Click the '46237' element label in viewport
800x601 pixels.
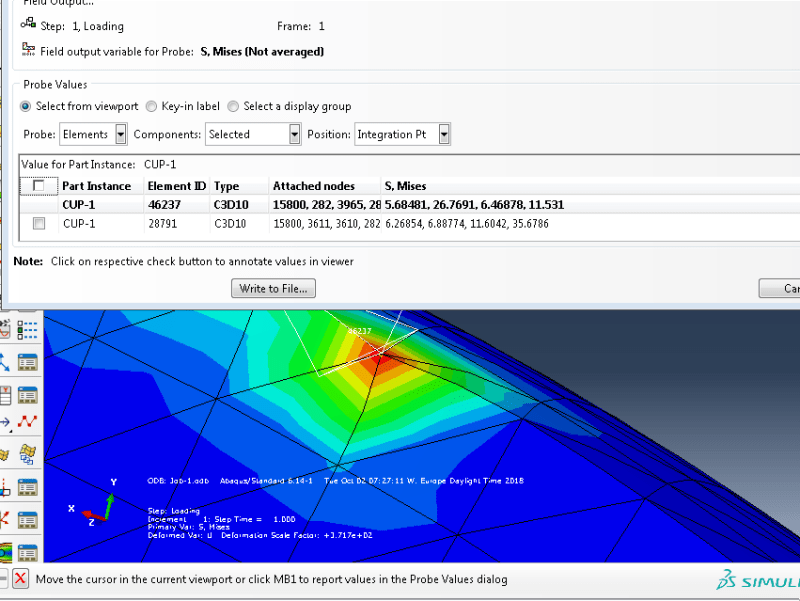click(360, 331)
